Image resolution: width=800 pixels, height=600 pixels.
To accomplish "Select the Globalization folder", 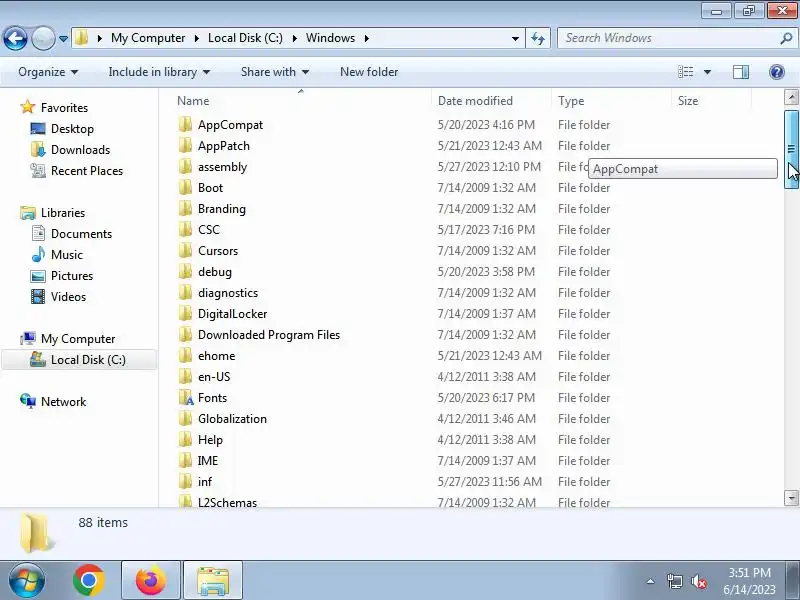I will point(232,418).
